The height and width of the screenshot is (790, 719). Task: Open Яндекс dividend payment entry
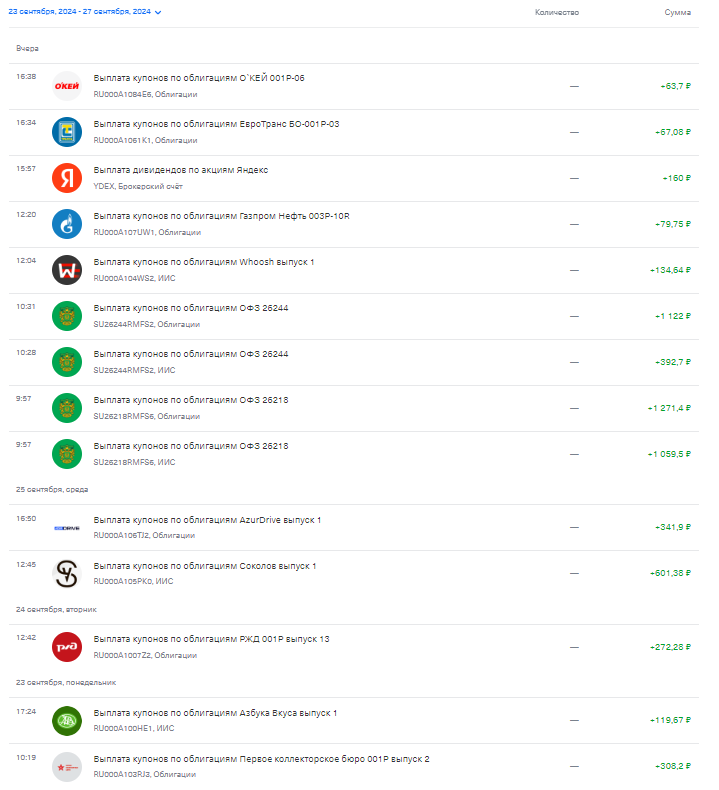tap(354, 178)
